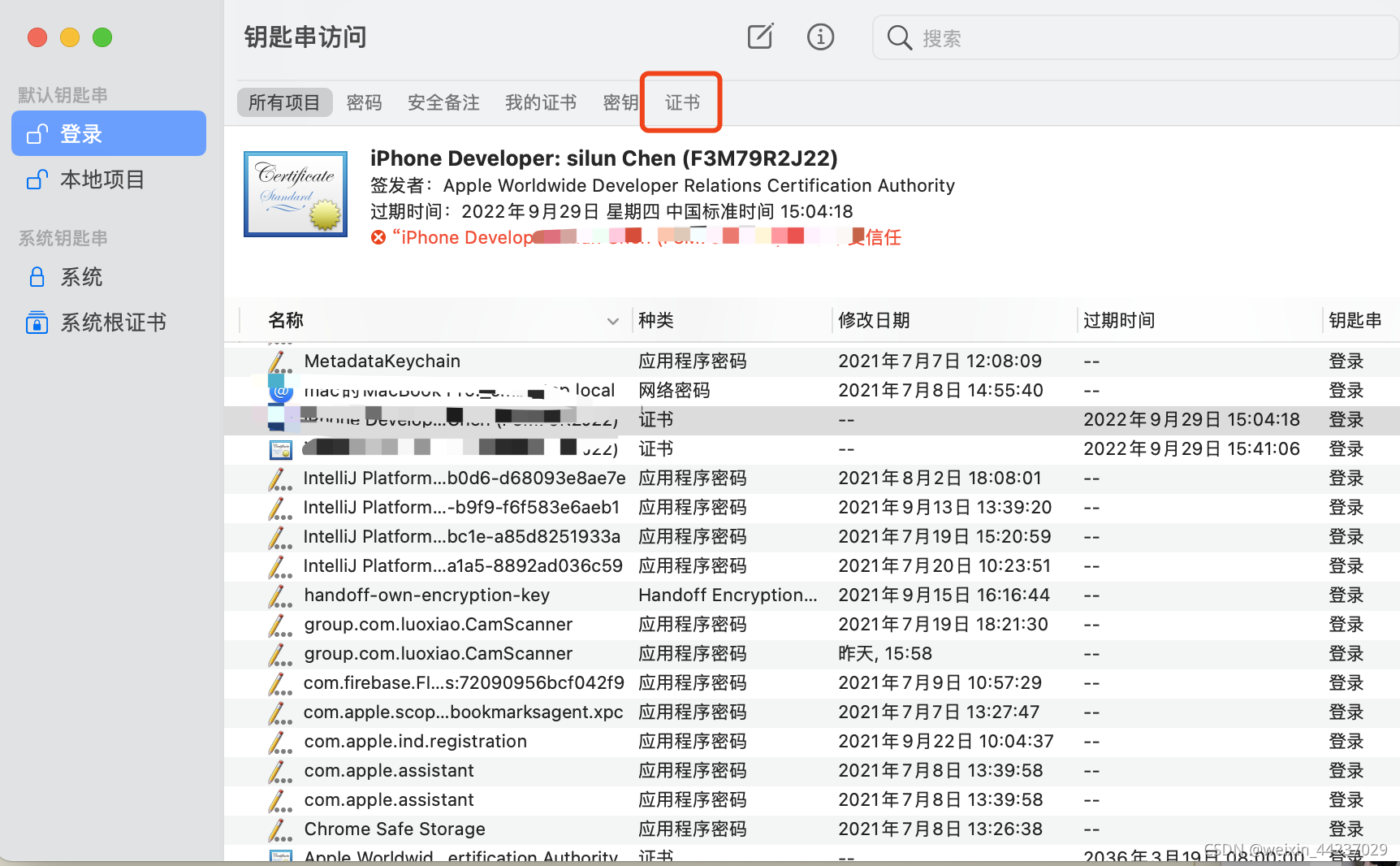Toggle sort chevron in 名称 column

[613, 321]
